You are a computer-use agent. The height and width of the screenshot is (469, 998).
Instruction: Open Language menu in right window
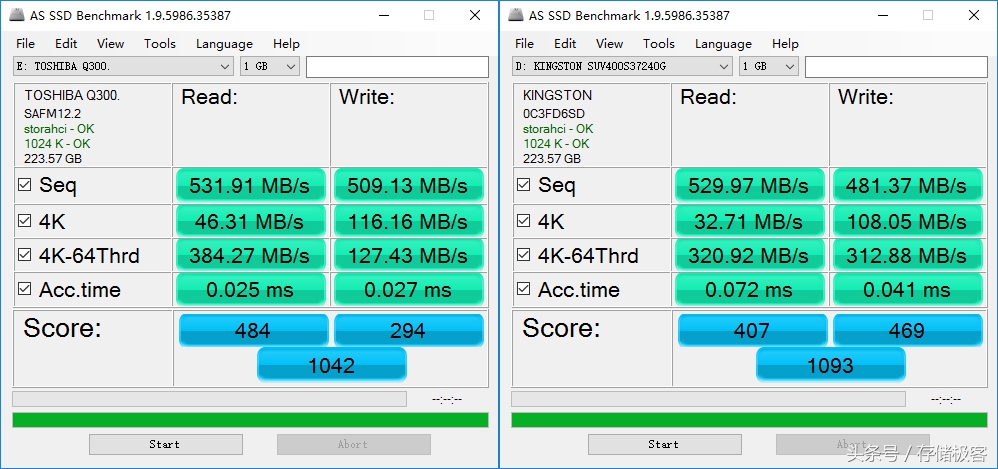tap(723, 43)
